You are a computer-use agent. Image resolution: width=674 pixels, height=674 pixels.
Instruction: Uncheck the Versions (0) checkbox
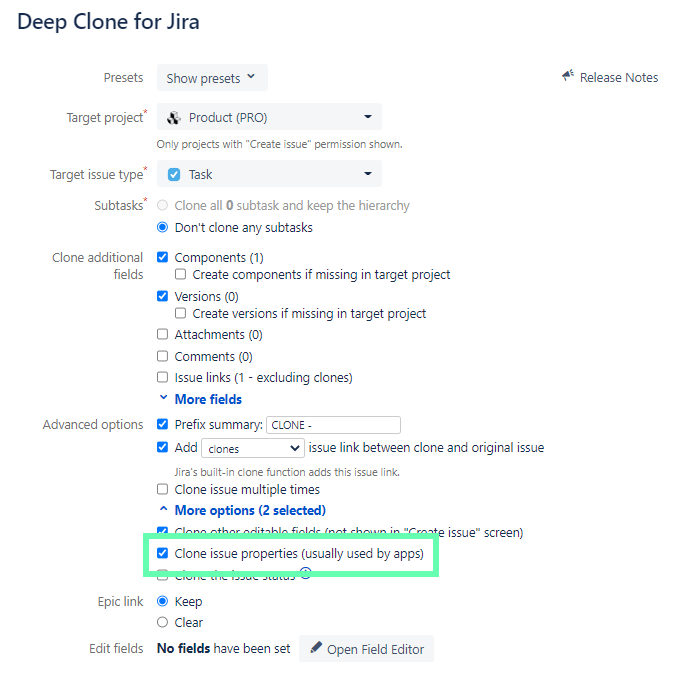click(x=162, y=296)
